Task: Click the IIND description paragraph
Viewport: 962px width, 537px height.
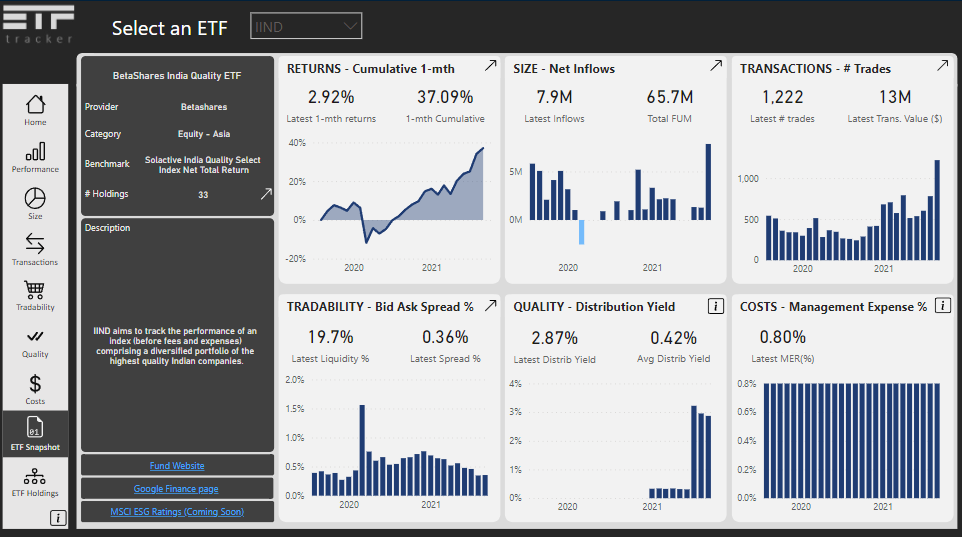Action: click(x=175, y=346)
